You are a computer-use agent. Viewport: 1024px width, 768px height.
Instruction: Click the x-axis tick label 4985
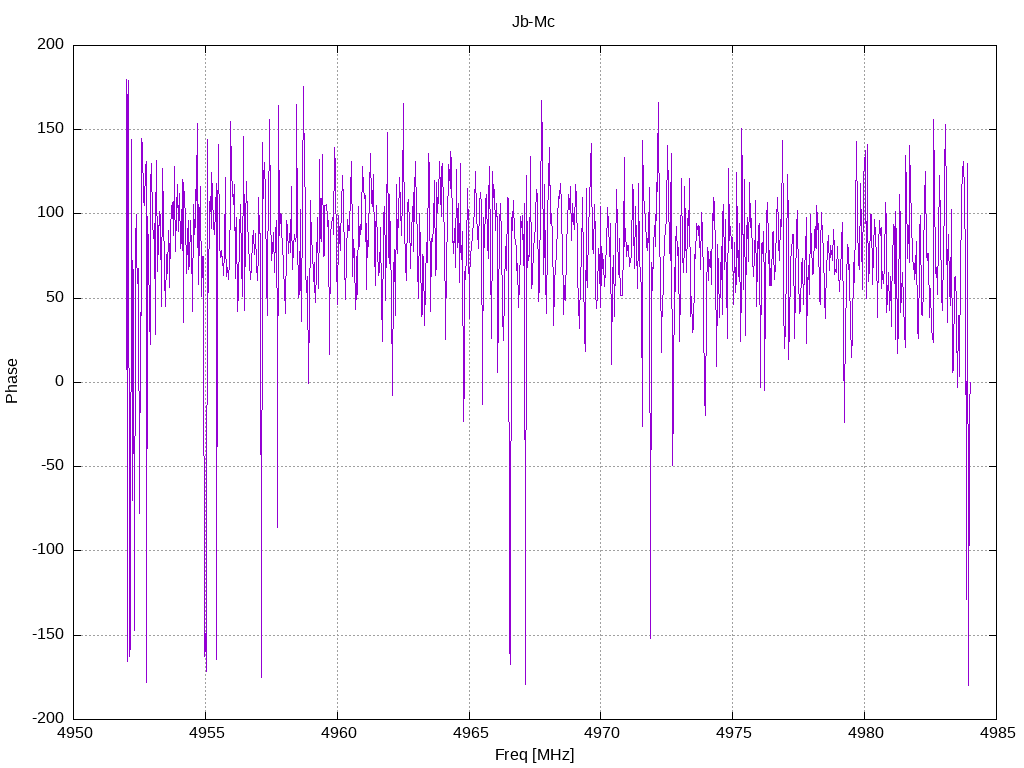(x=997, y=733)
